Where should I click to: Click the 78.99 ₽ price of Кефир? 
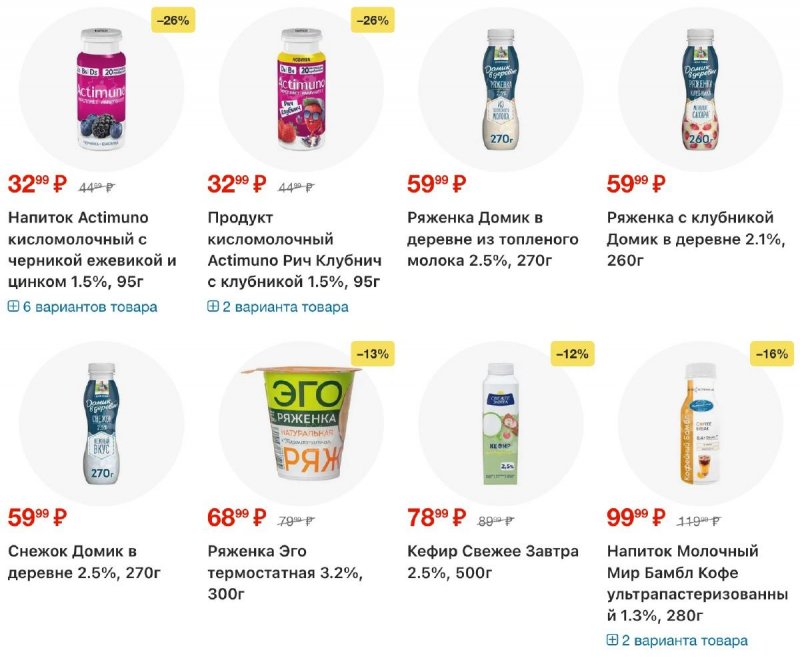(x=436, y=518)
